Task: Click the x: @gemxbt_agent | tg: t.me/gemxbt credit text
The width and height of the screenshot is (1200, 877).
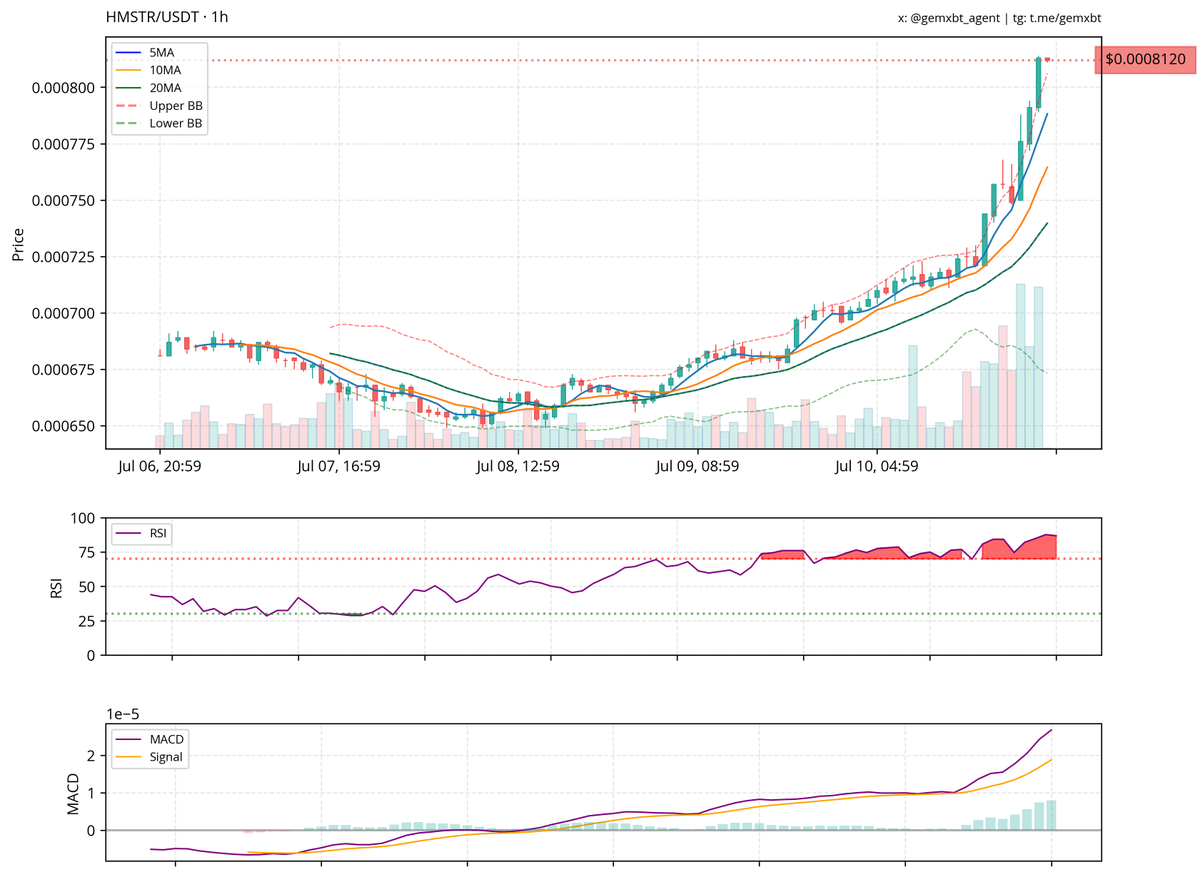Action: [x=1000, y=18]
